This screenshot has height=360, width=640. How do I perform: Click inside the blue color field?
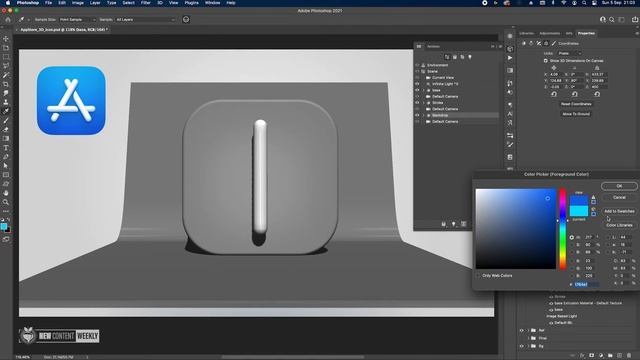(x=516, y=229)
